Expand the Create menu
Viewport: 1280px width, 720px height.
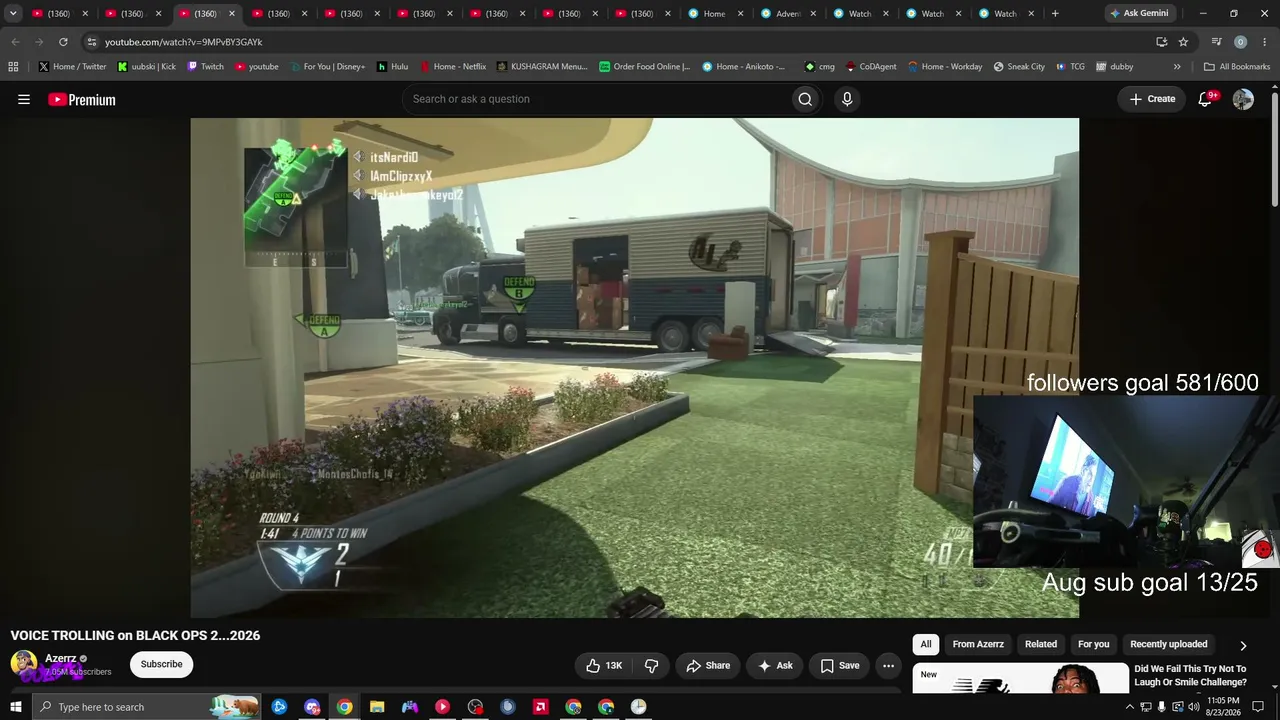1152,99
